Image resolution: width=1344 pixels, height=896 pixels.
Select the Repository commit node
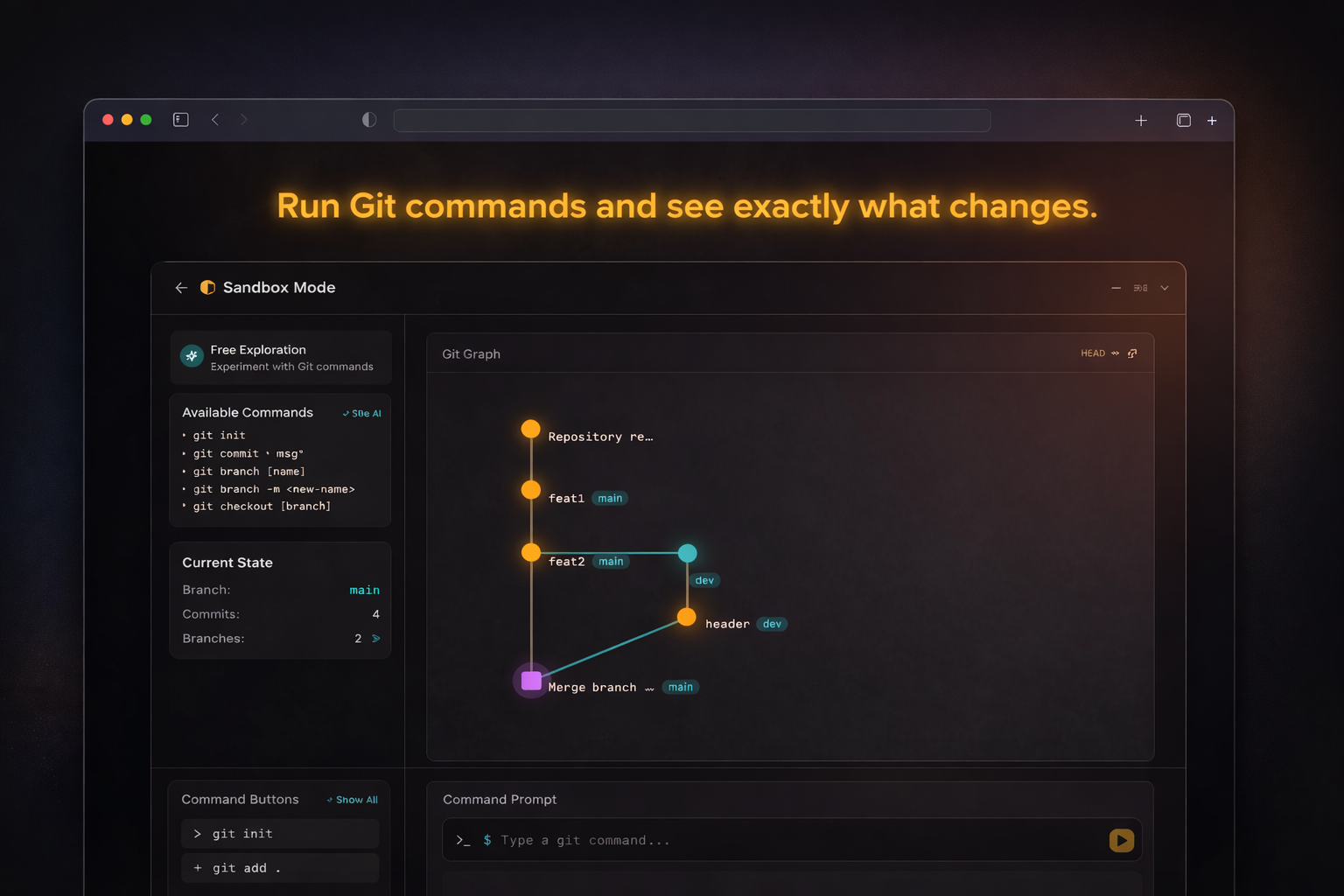click(530, 429)
